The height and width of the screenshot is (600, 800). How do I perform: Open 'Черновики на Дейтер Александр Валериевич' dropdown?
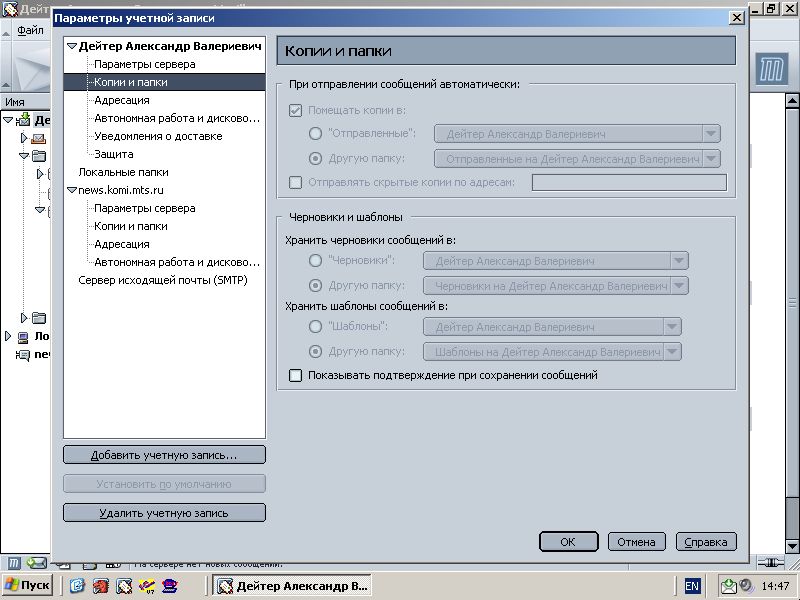(x=556, y=286)
